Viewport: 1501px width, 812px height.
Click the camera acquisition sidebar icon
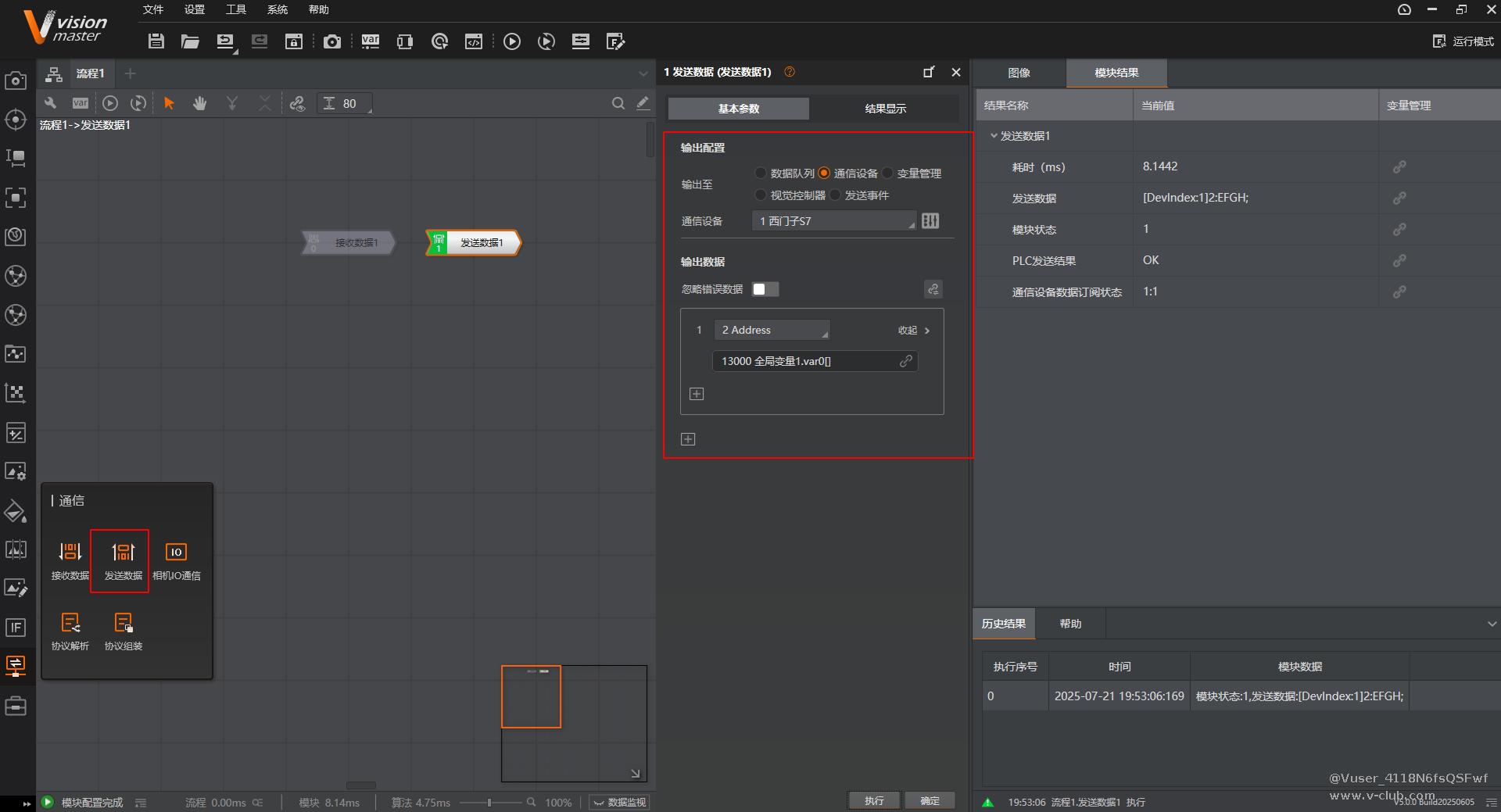(16, 80)
